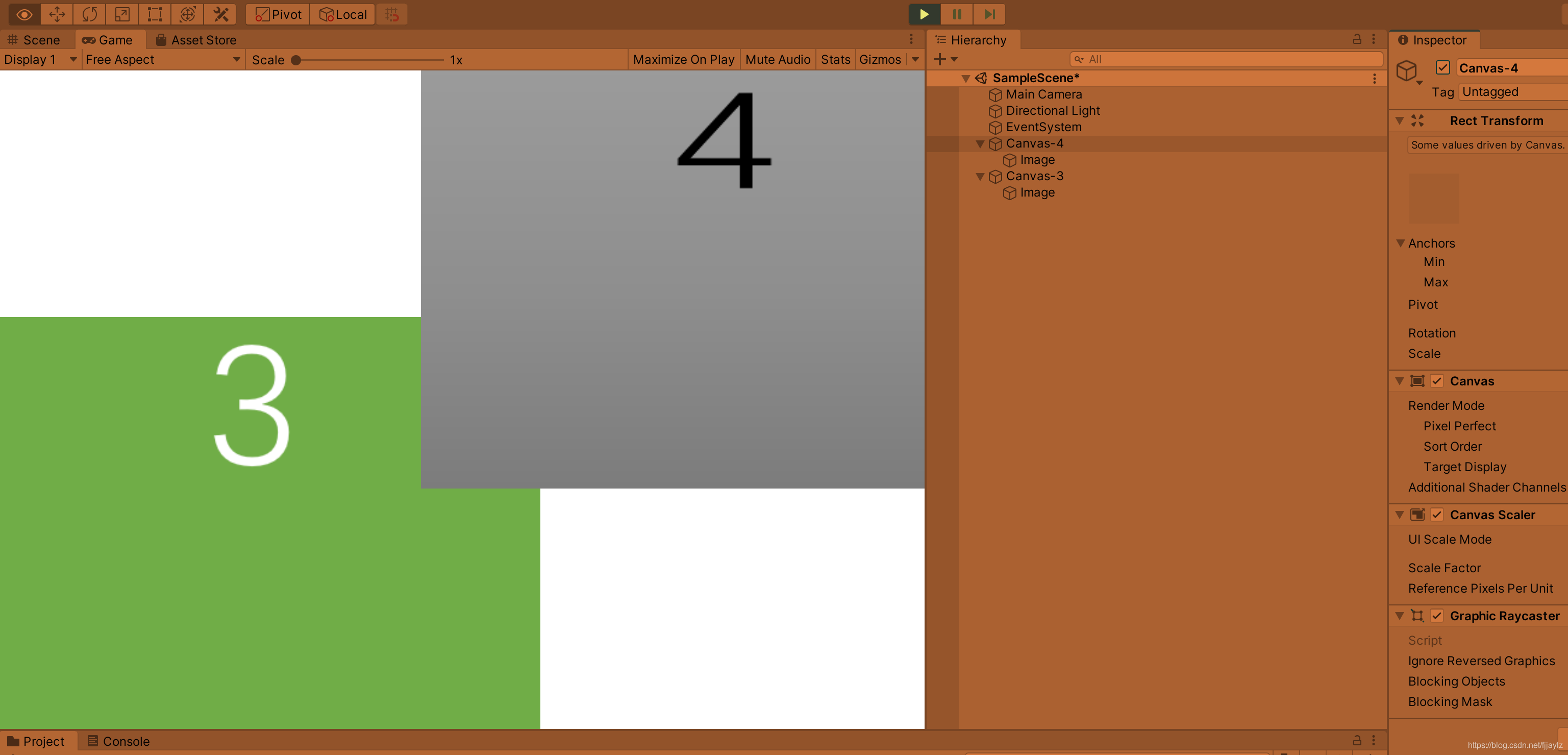Select the Move tool in toolbar
Viewport: 1568px width, 755px height.
point(57,14)
